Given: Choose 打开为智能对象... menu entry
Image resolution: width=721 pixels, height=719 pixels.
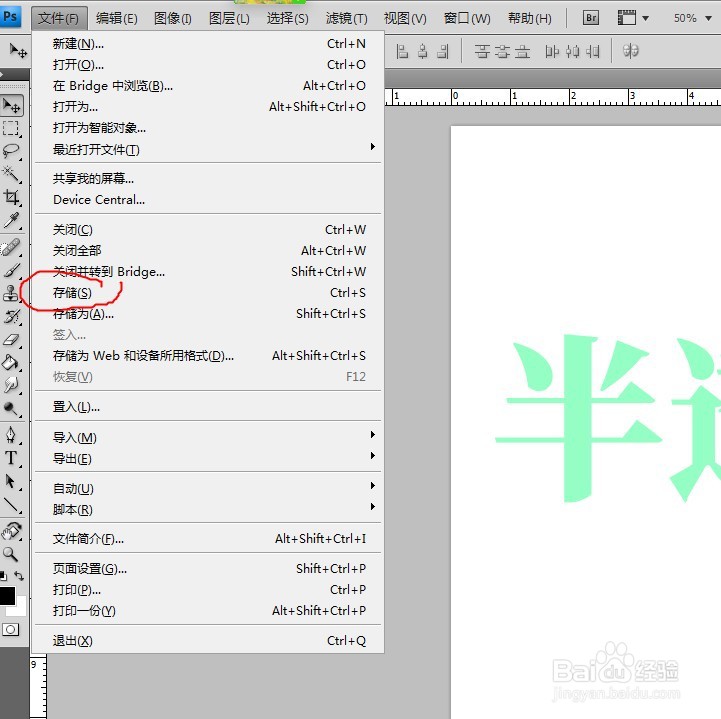Looking at the screenshot, I should pyautogui.click(x=208, y=127).
